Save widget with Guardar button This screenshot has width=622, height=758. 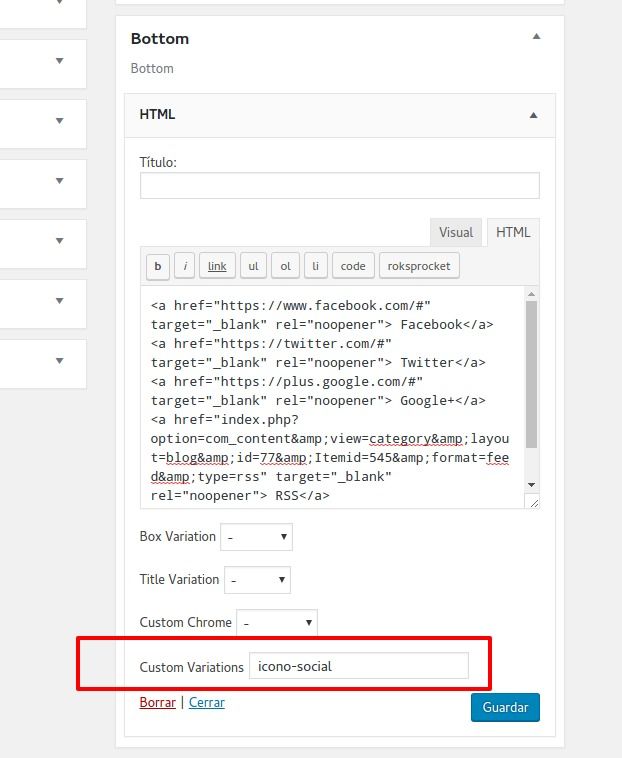505,707
